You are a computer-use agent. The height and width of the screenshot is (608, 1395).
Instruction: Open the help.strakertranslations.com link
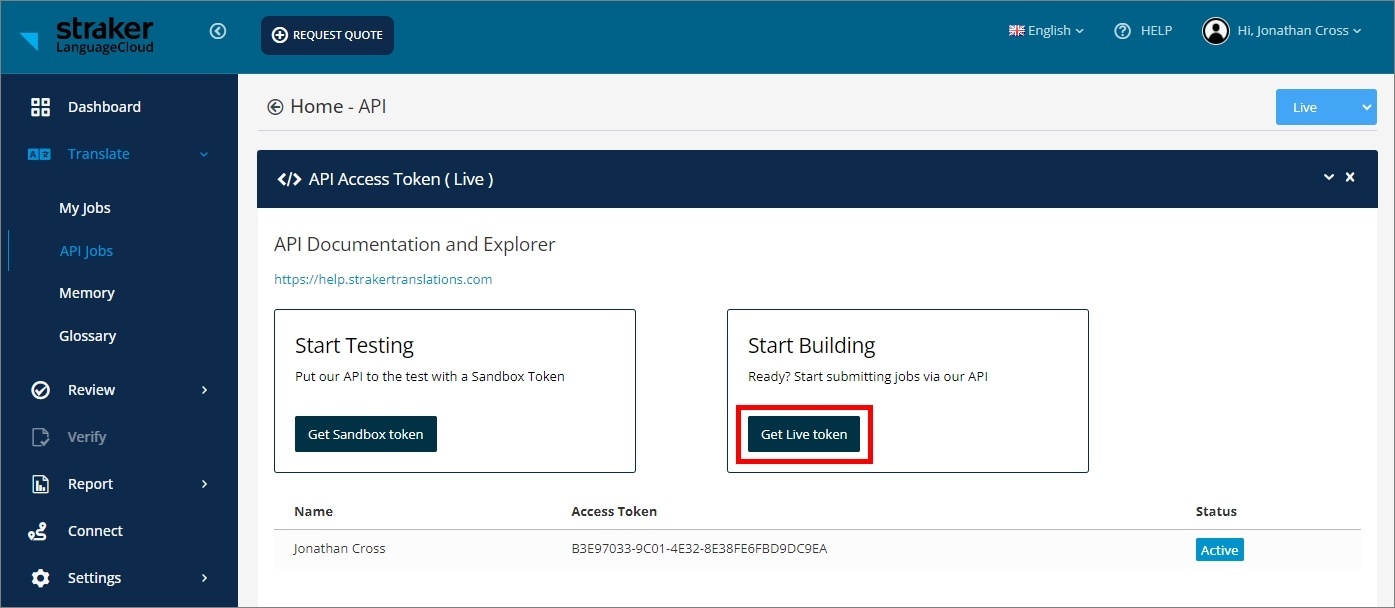click(x=383, y=280)
